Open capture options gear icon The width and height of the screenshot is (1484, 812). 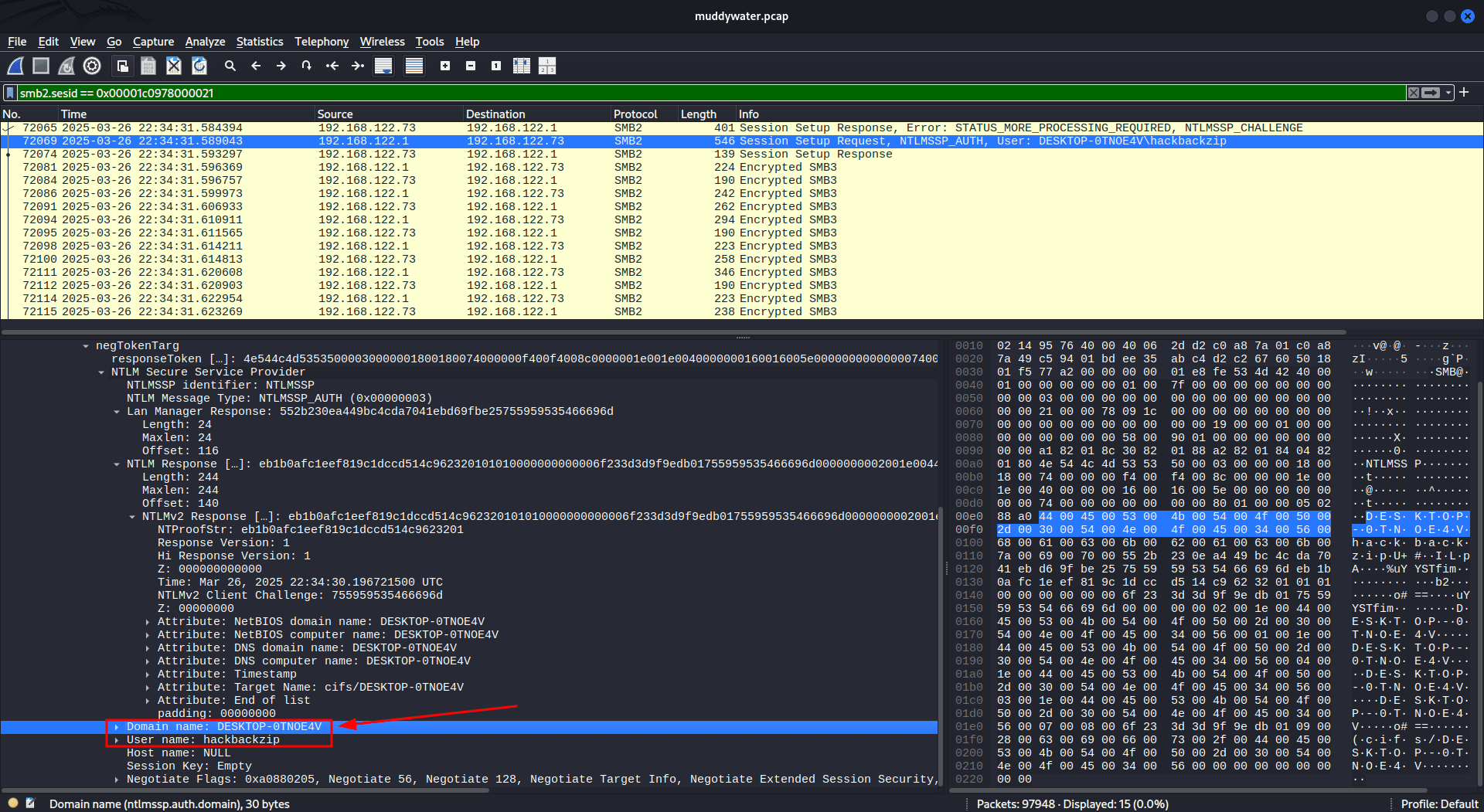[92, 66]
